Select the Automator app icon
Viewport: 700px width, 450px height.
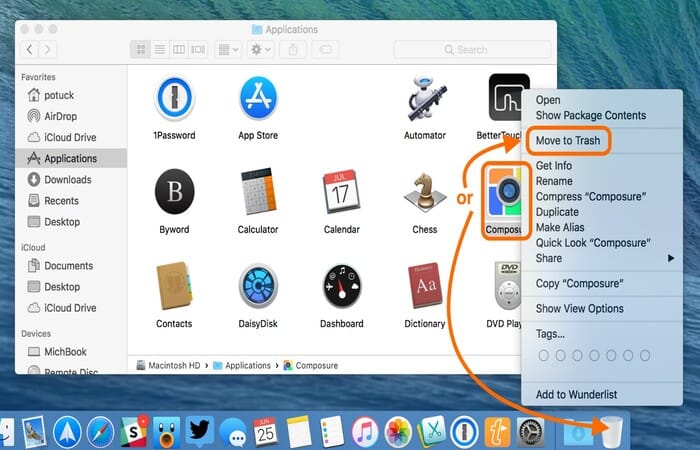(x=425, y=99)
